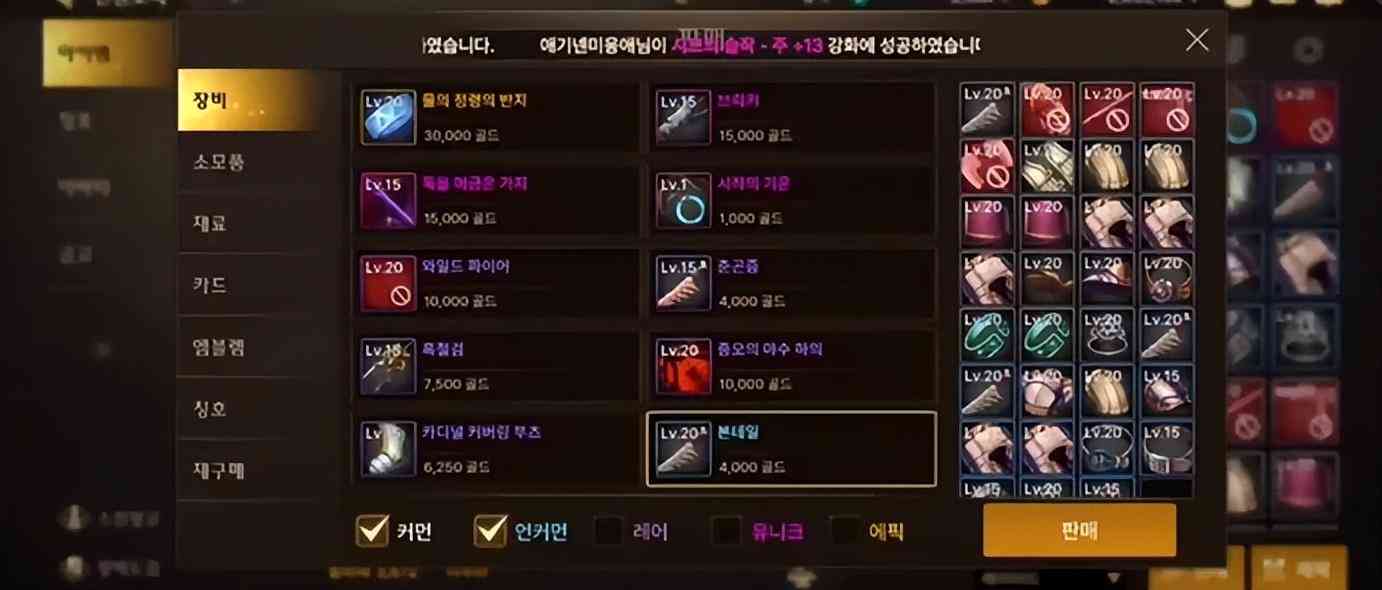Enable the 유니크 rarity checkbox
1382x590 pixels.
pos(726,530)
